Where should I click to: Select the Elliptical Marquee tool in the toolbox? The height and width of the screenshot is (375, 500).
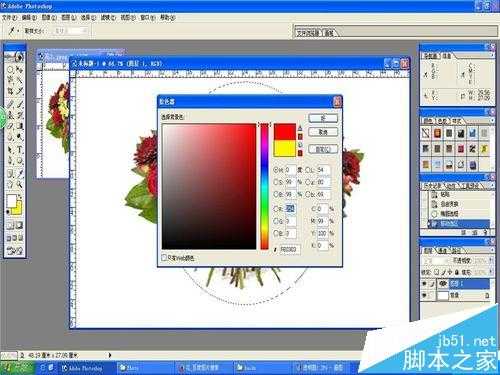tap(10, 70)
